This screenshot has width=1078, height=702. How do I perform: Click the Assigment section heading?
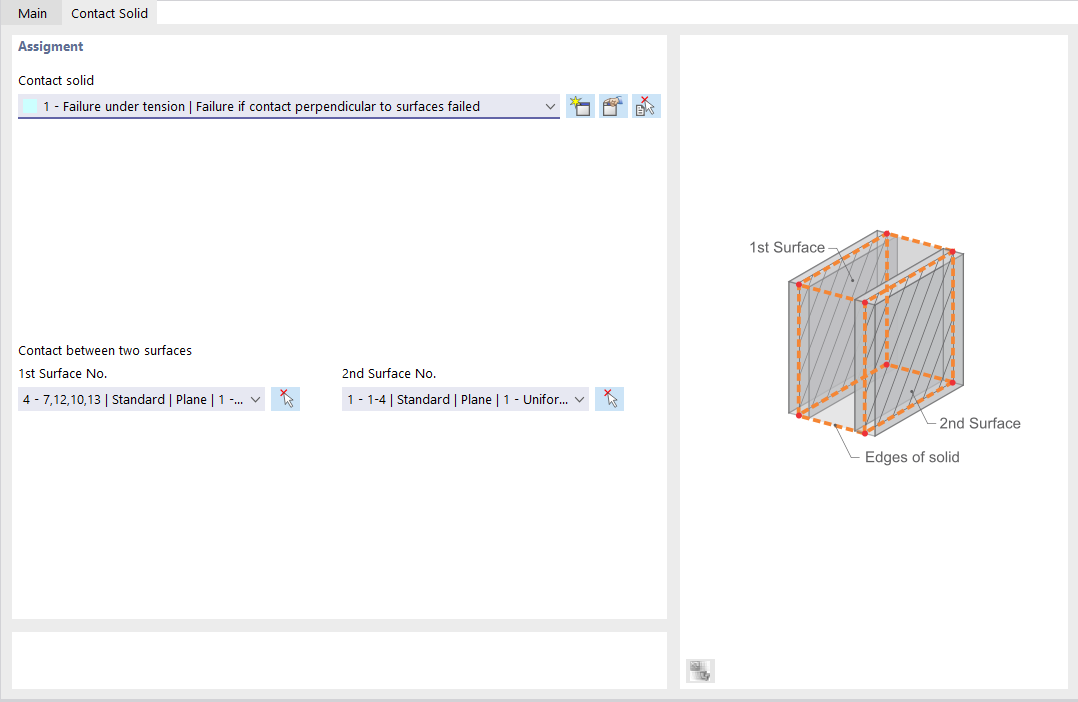click(x=50, y=46)
